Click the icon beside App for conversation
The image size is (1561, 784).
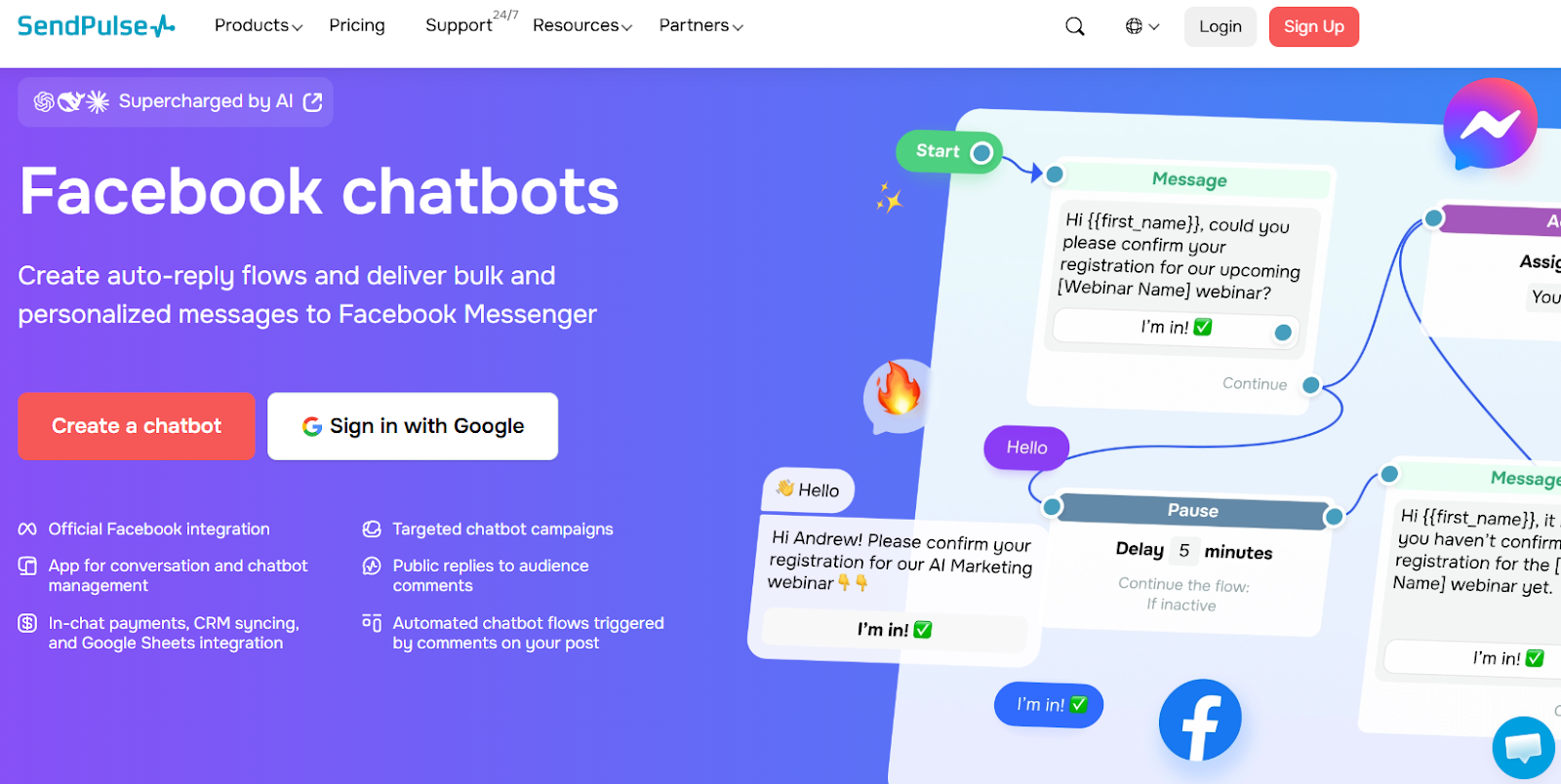tap(27, 566)
